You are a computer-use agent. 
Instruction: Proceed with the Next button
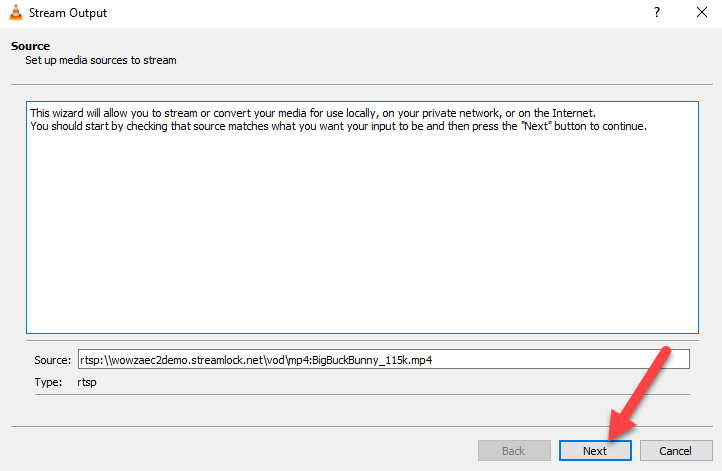[x=595, y=451]
